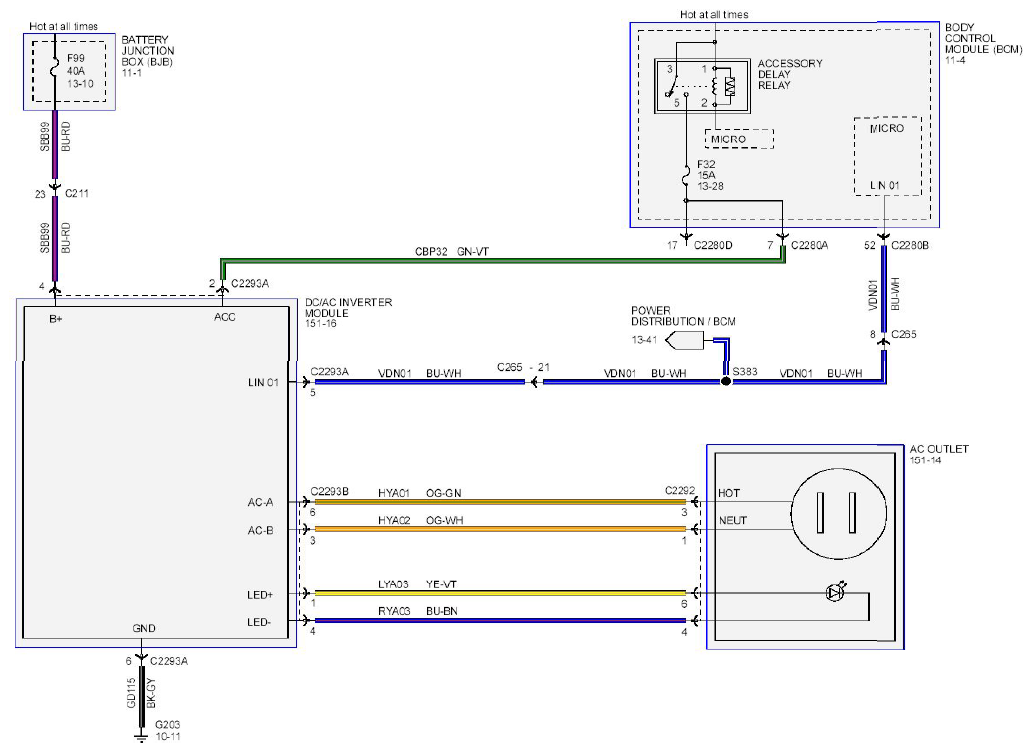This screenshot has height=752, width=1032.
Task: Open the 13-41 Power Distribution page reference
Action: click(644, 340)
